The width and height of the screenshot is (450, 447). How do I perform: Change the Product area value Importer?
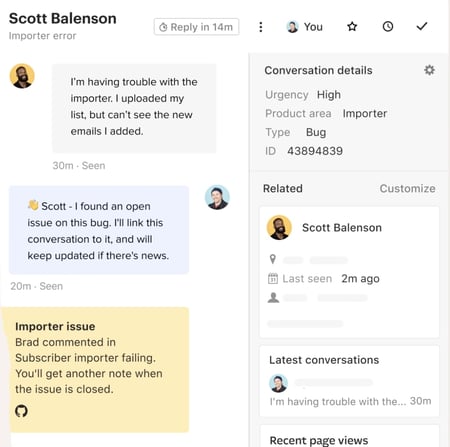coord(365,113)
